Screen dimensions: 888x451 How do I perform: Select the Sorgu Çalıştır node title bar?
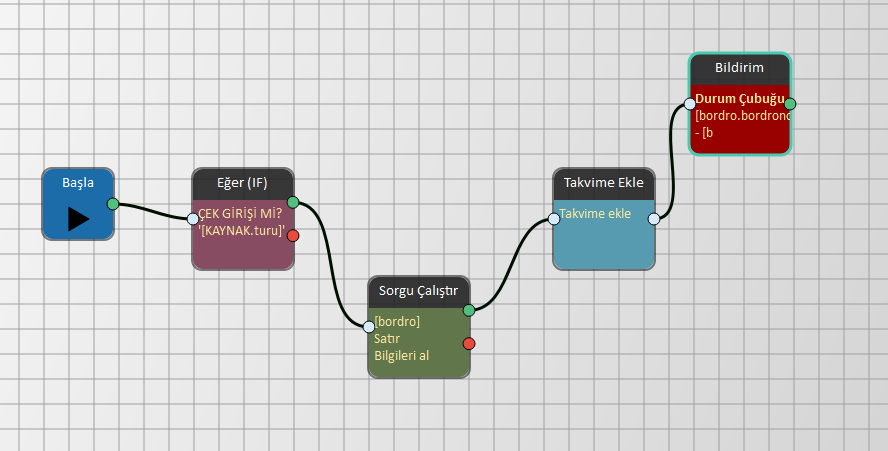418,291
